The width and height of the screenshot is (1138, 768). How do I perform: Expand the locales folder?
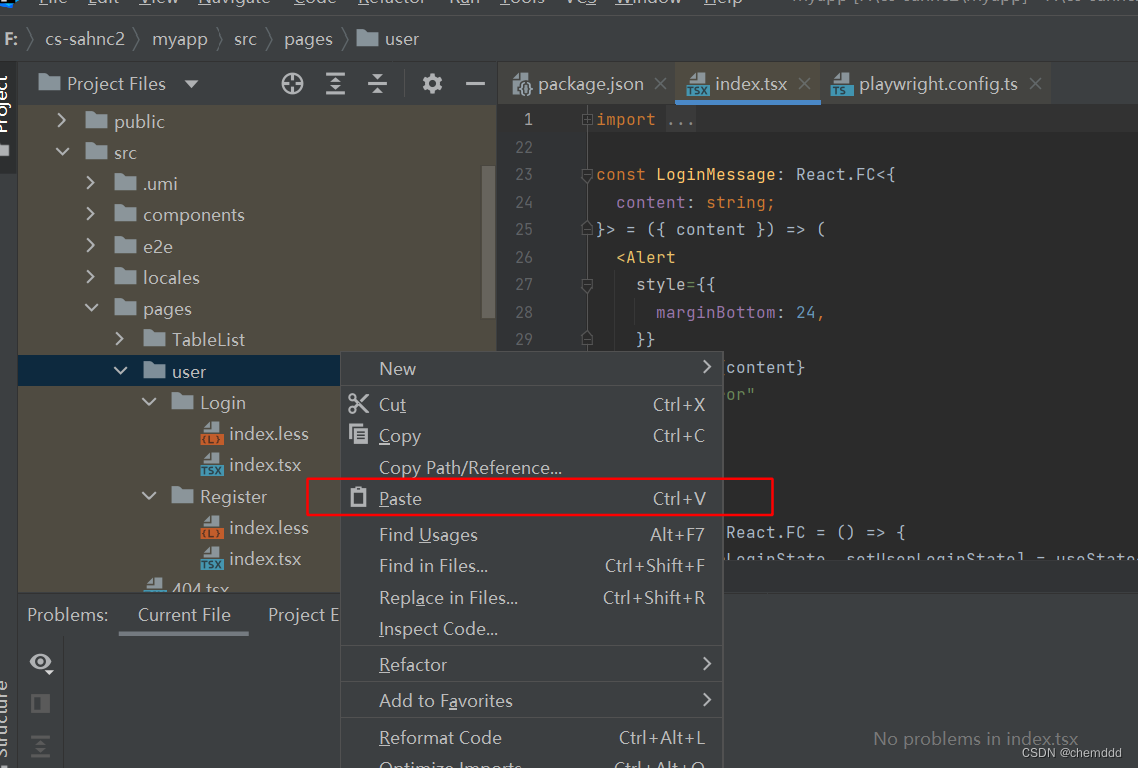(91, 277)
